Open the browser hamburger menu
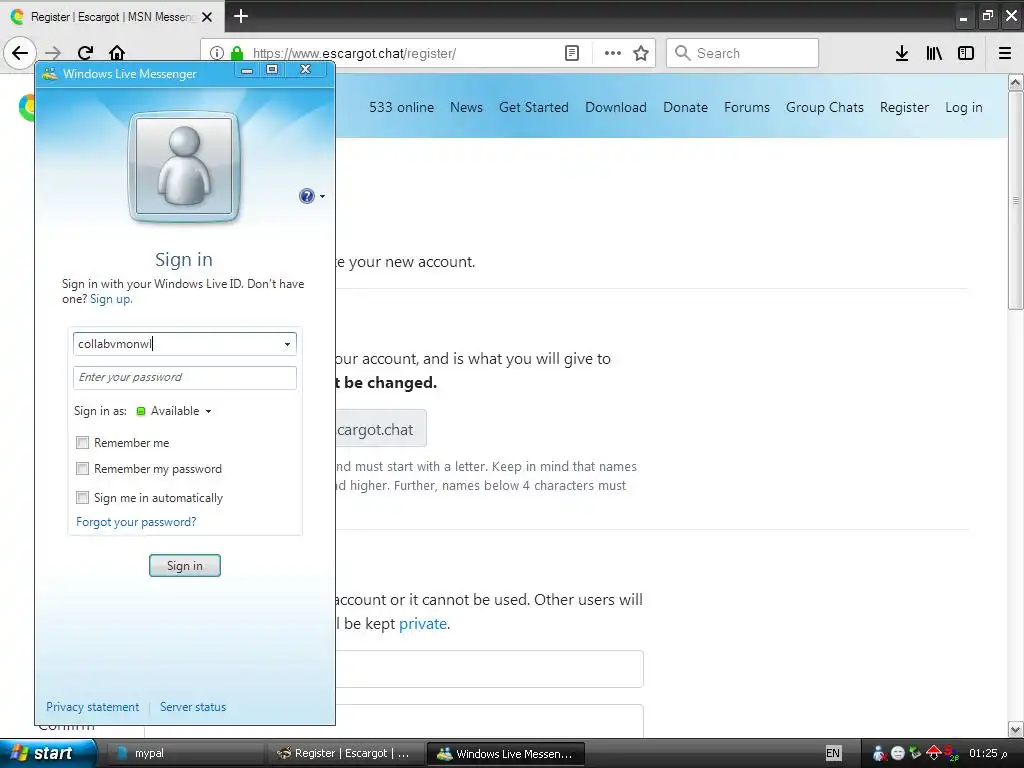The width and height of the screenshot is (1024, 768). coord(1005,53)
